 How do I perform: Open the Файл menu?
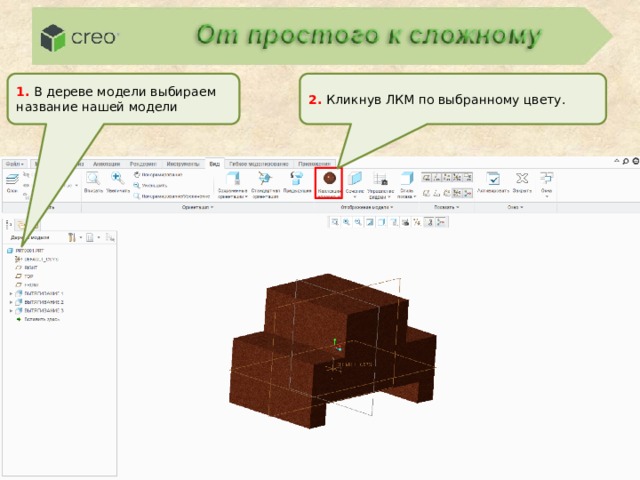14,164
